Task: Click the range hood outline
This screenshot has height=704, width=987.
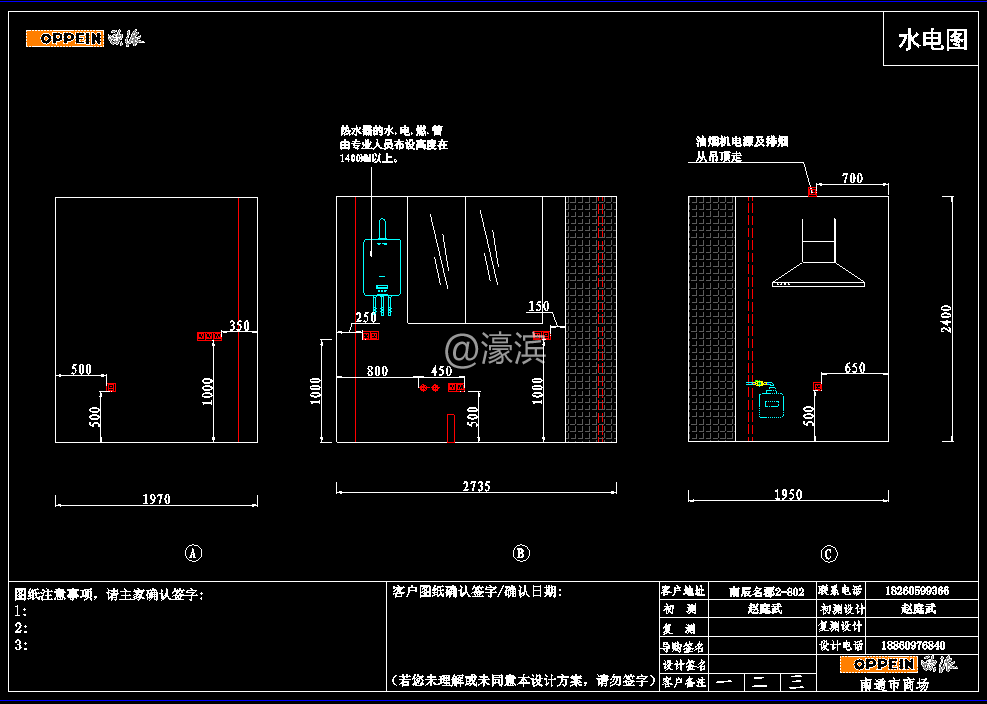Action: click(x=818, y=264)
